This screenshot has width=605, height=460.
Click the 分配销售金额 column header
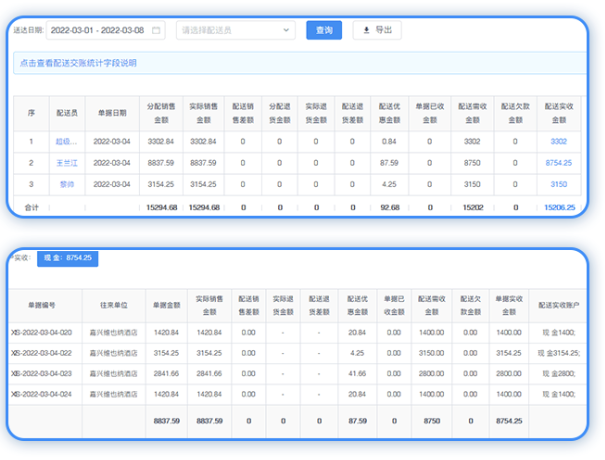tap(161, 113)
